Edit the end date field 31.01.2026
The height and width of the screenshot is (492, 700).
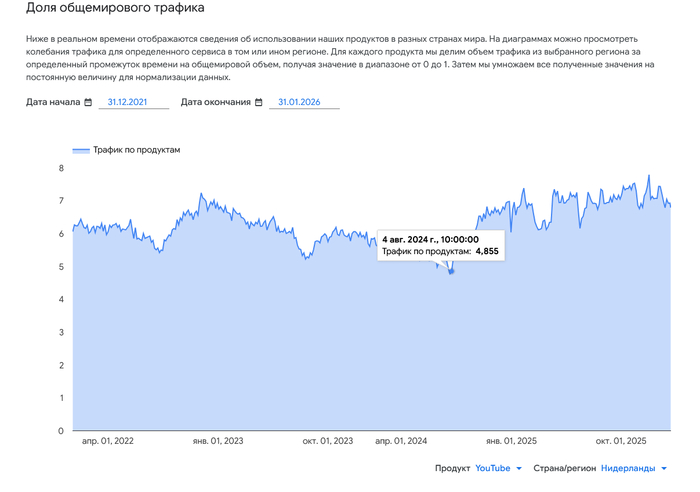coord(304,102)
